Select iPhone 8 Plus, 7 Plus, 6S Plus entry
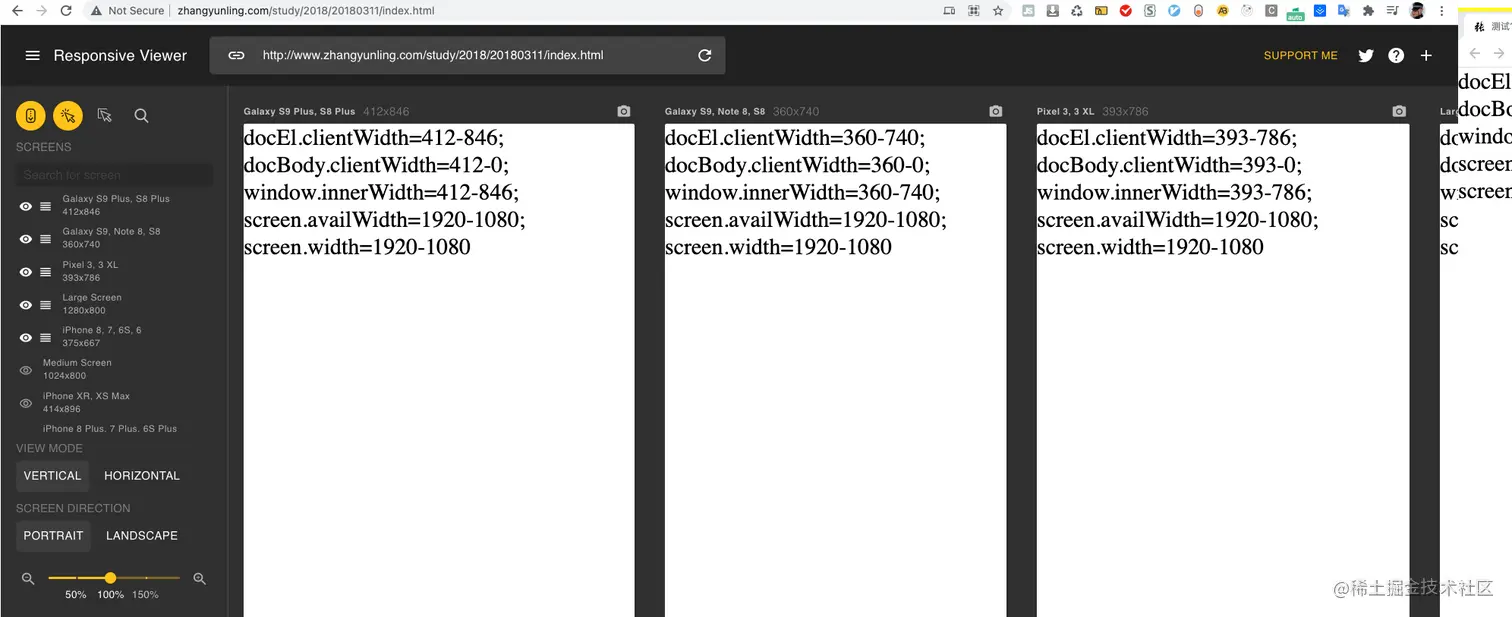 (110, 428)
